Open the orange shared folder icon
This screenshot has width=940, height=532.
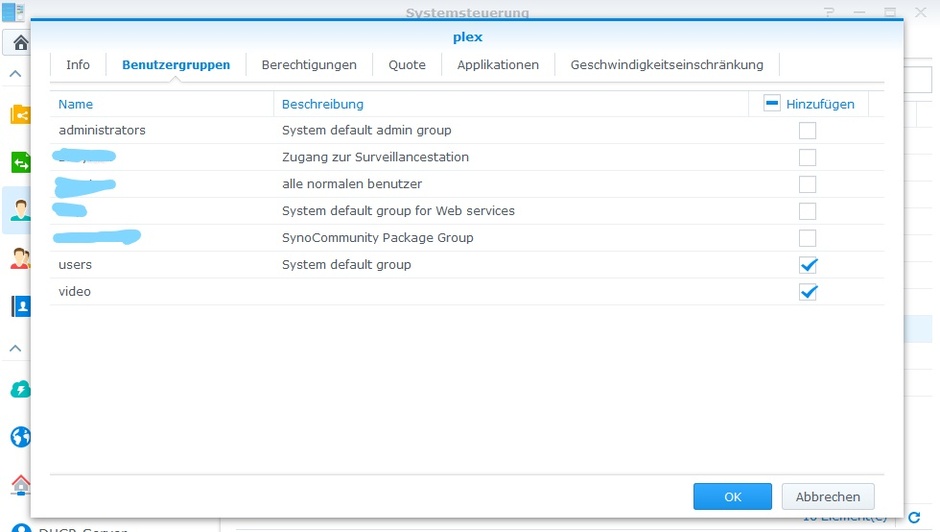20,114
